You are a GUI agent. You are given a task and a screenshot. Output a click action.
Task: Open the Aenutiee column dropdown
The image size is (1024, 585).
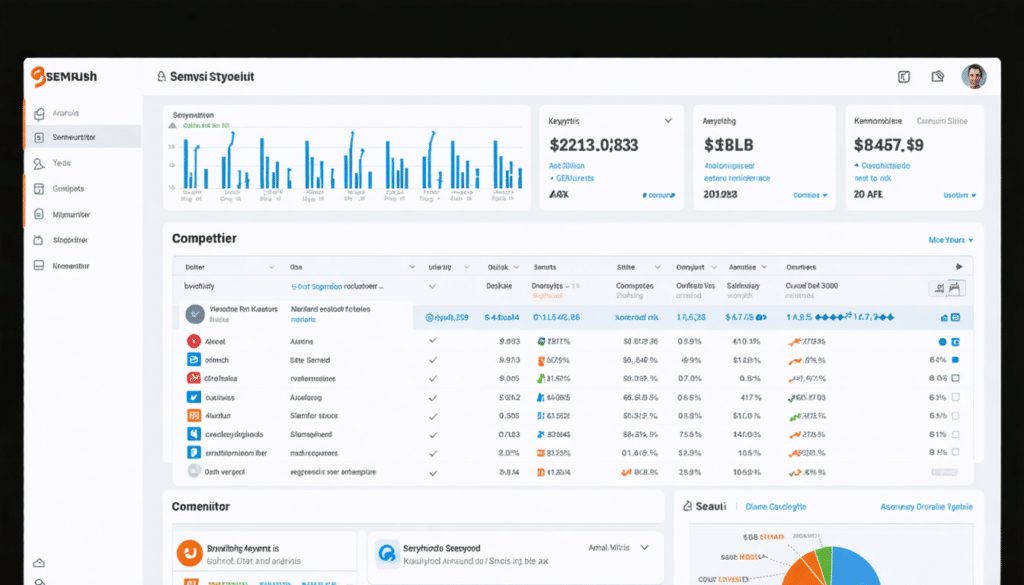click(x=764, y=267)
